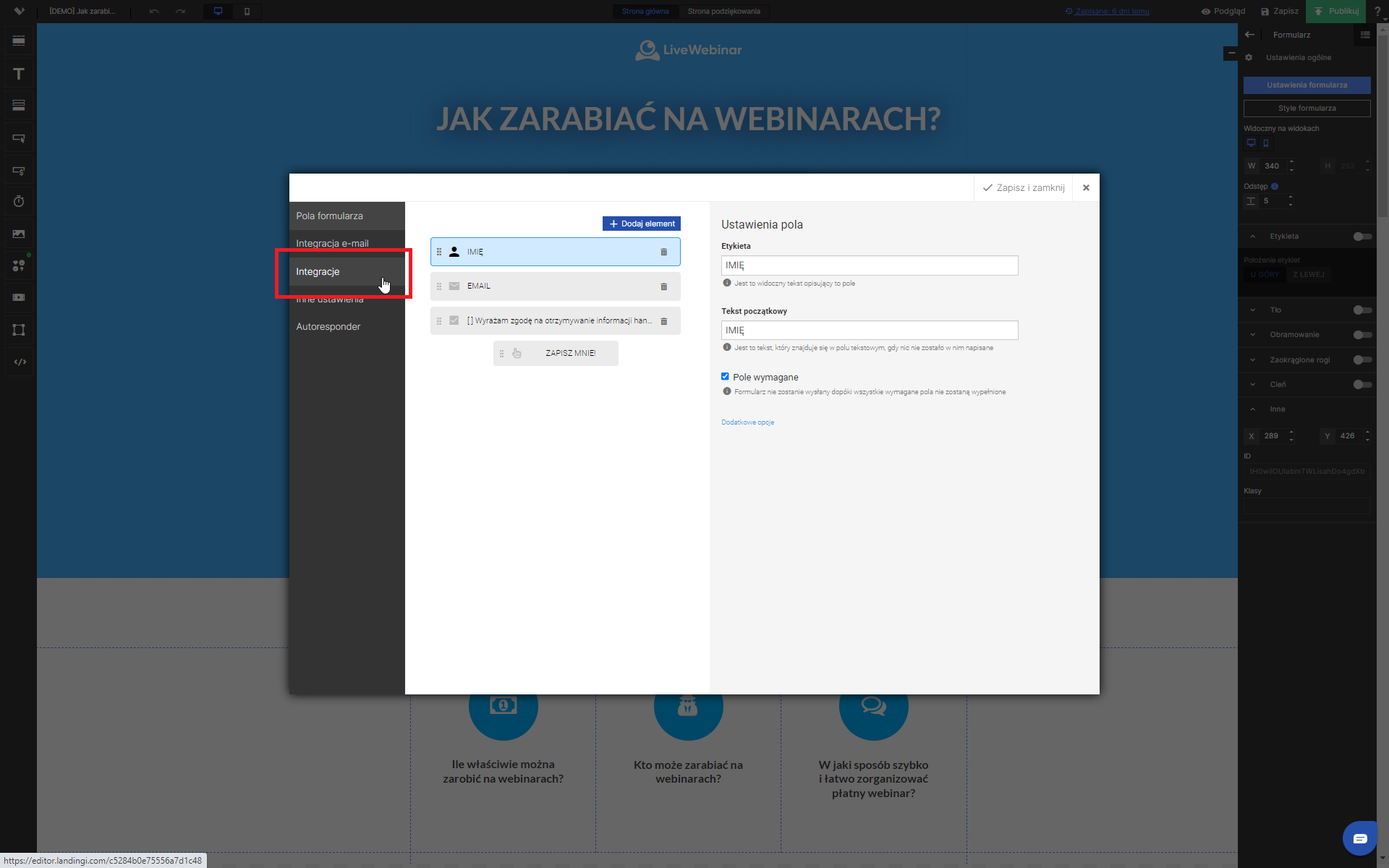Viewport: 1389px width, 868px height.
Task: Click the undo arrow in top bar
Action: (153, 12)
